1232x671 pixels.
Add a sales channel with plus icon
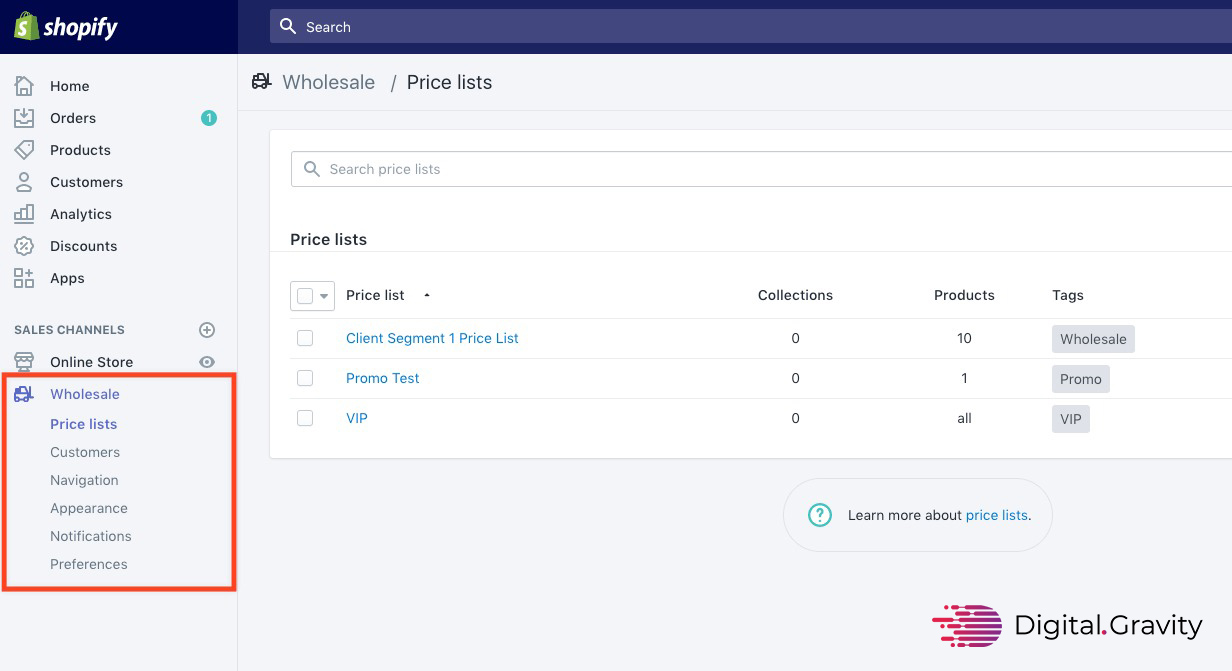207,330
